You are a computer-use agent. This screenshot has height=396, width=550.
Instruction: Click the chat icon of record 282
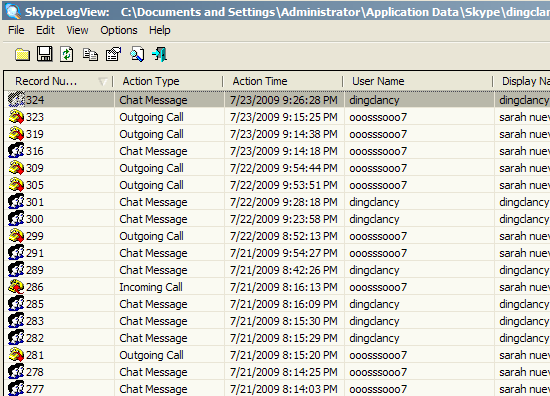click(x=16, y=338)
